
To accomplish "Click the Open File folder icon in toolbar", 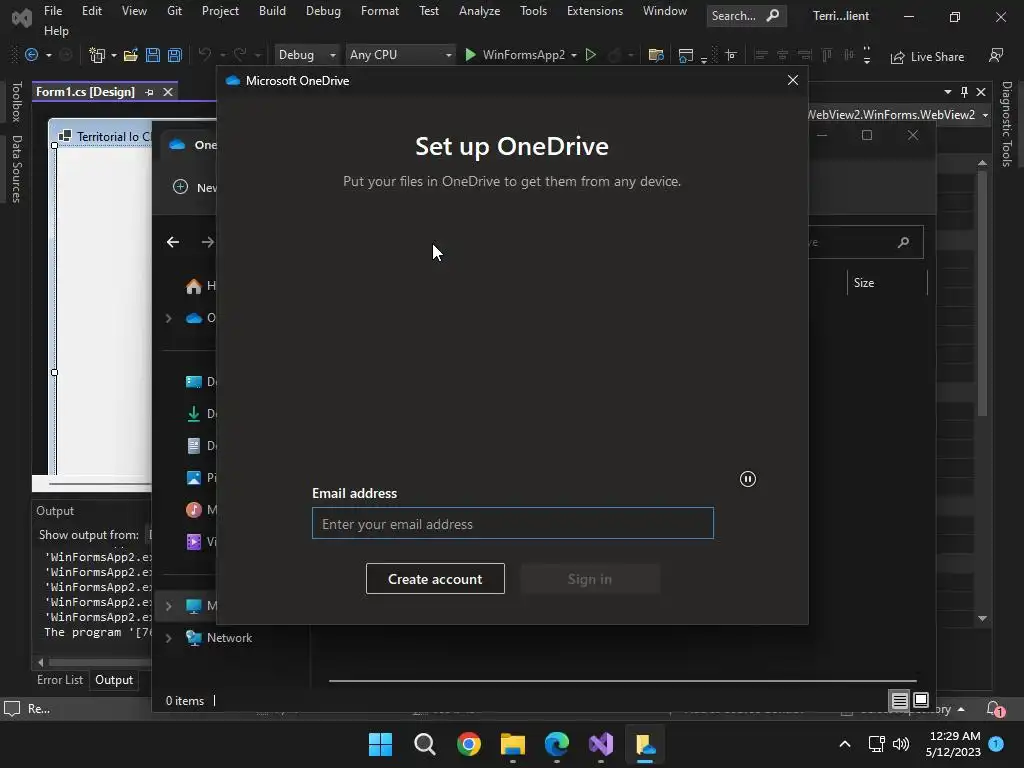I will click(x=131, y=56).
